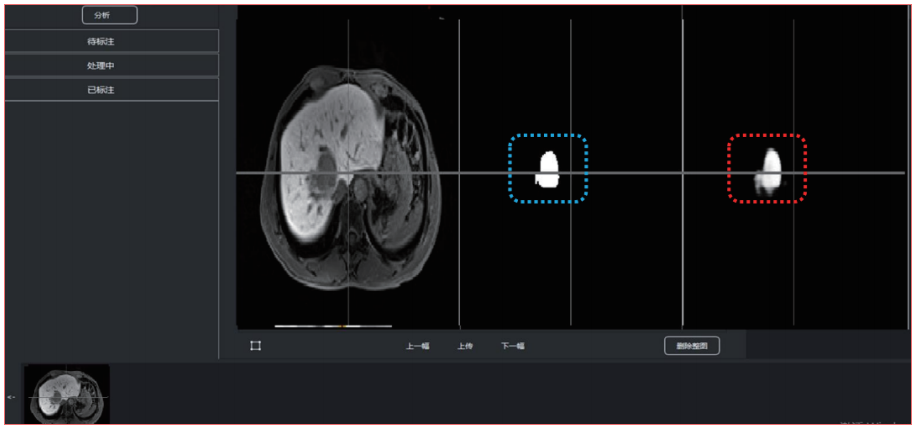This screenshot has height=429, width=915.
Task: Click the 分析 (Analyze) button
Action: click(x=109, y=16)
